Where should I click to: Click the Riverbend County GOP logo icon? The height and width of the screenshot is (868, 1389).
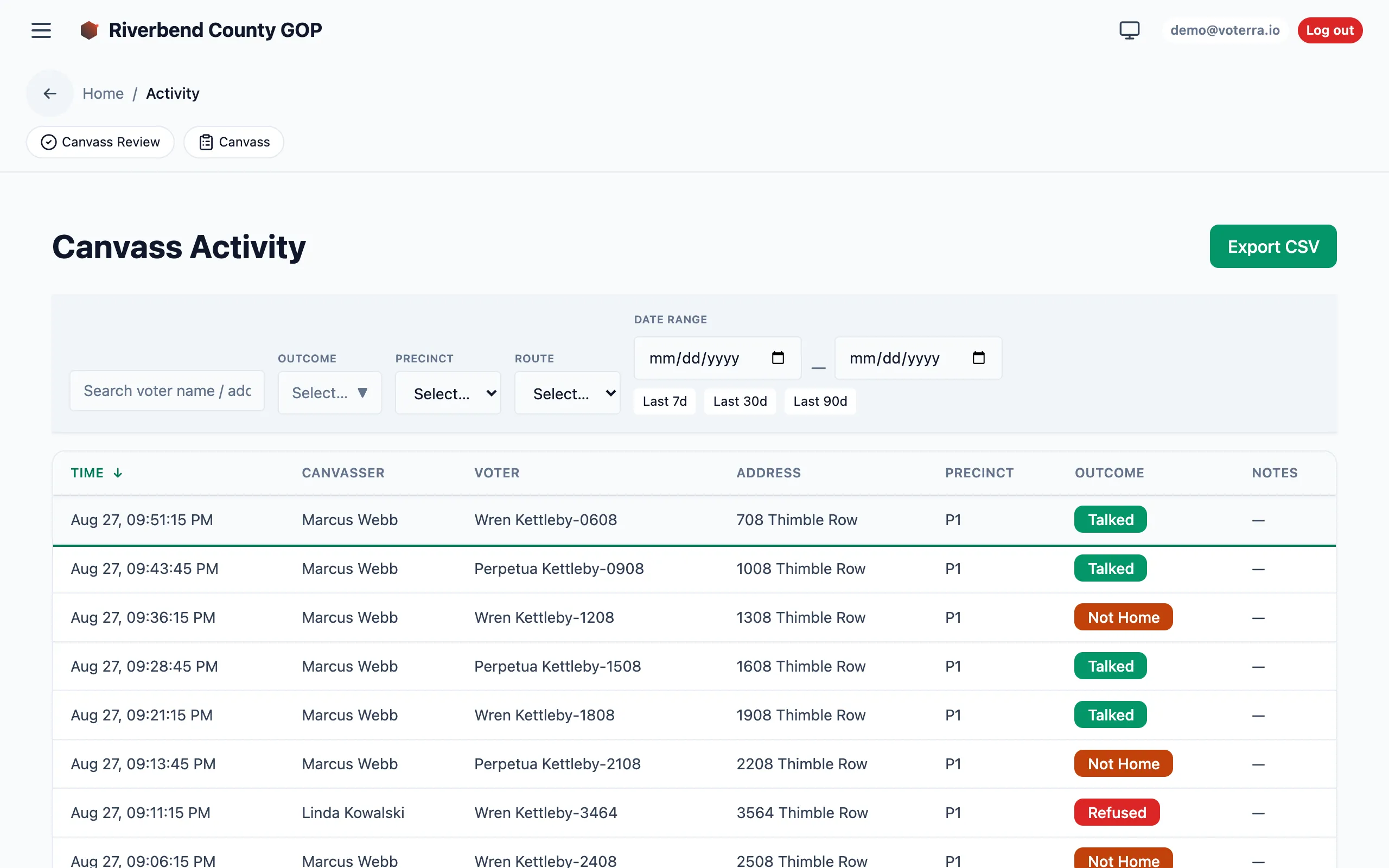pyautogui.click(x=89, y=30)
